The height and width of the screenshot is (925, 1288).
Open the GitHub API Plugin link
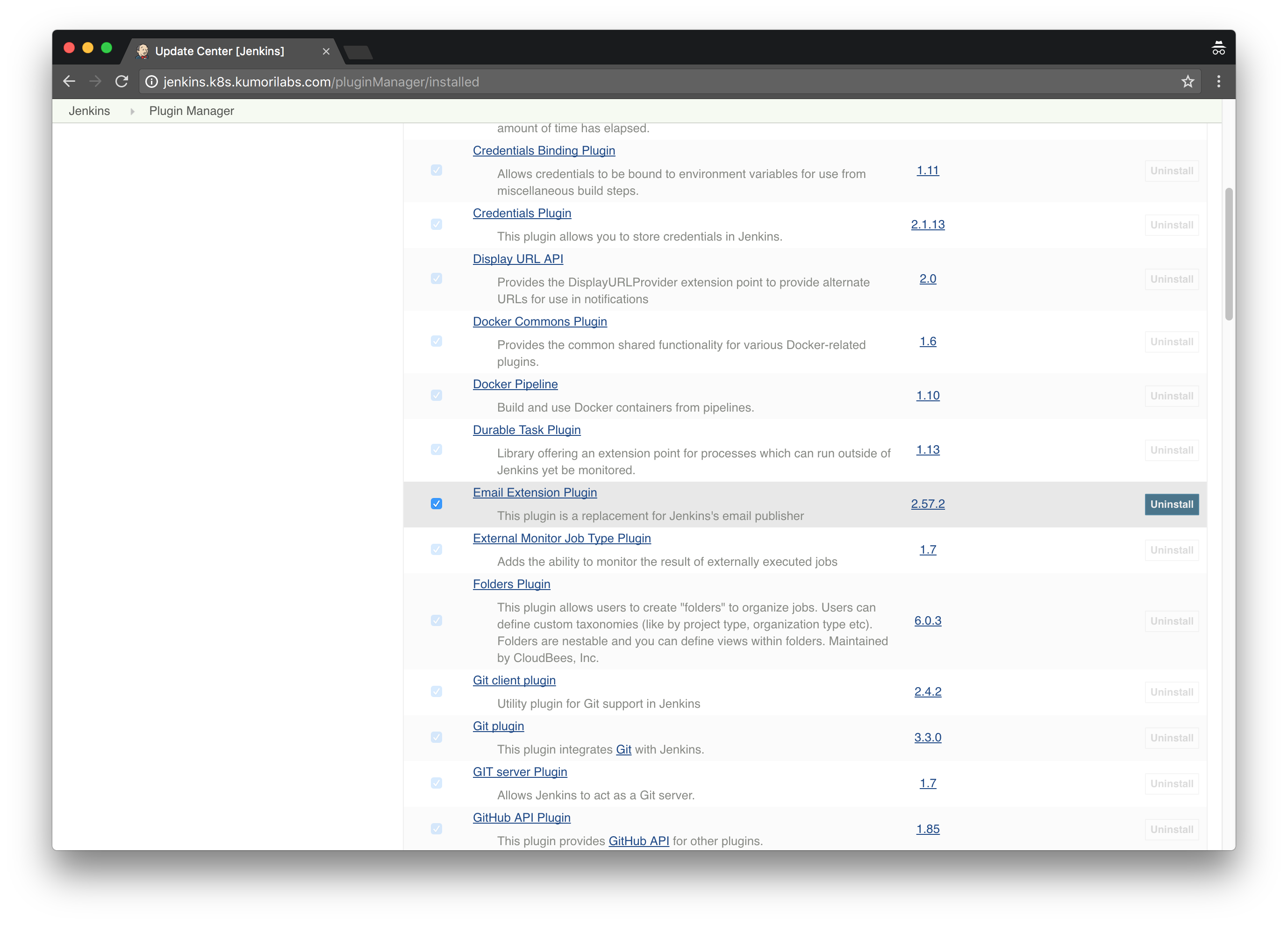pos(522,818)
